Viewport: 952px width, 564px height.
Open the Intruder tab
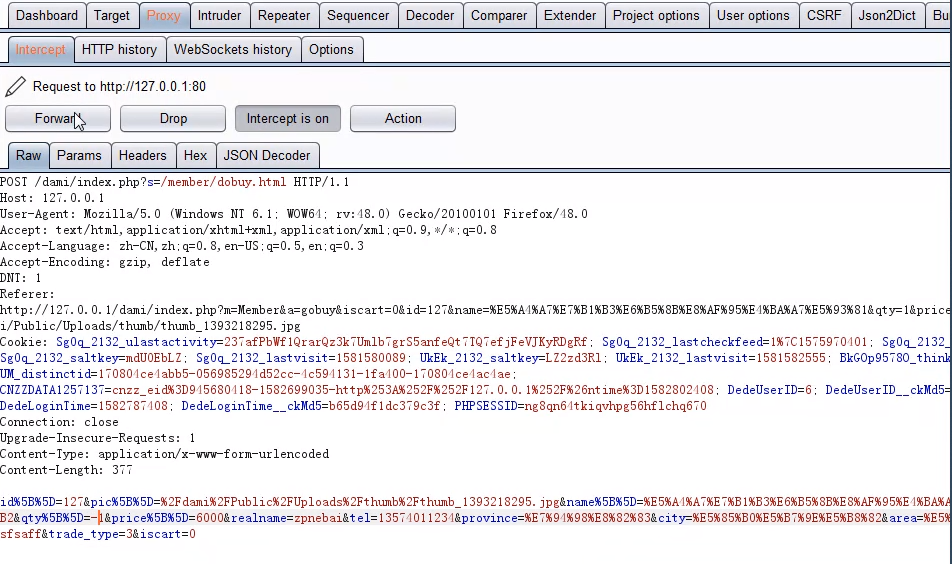pyautogui.click(x=219, y=15)
